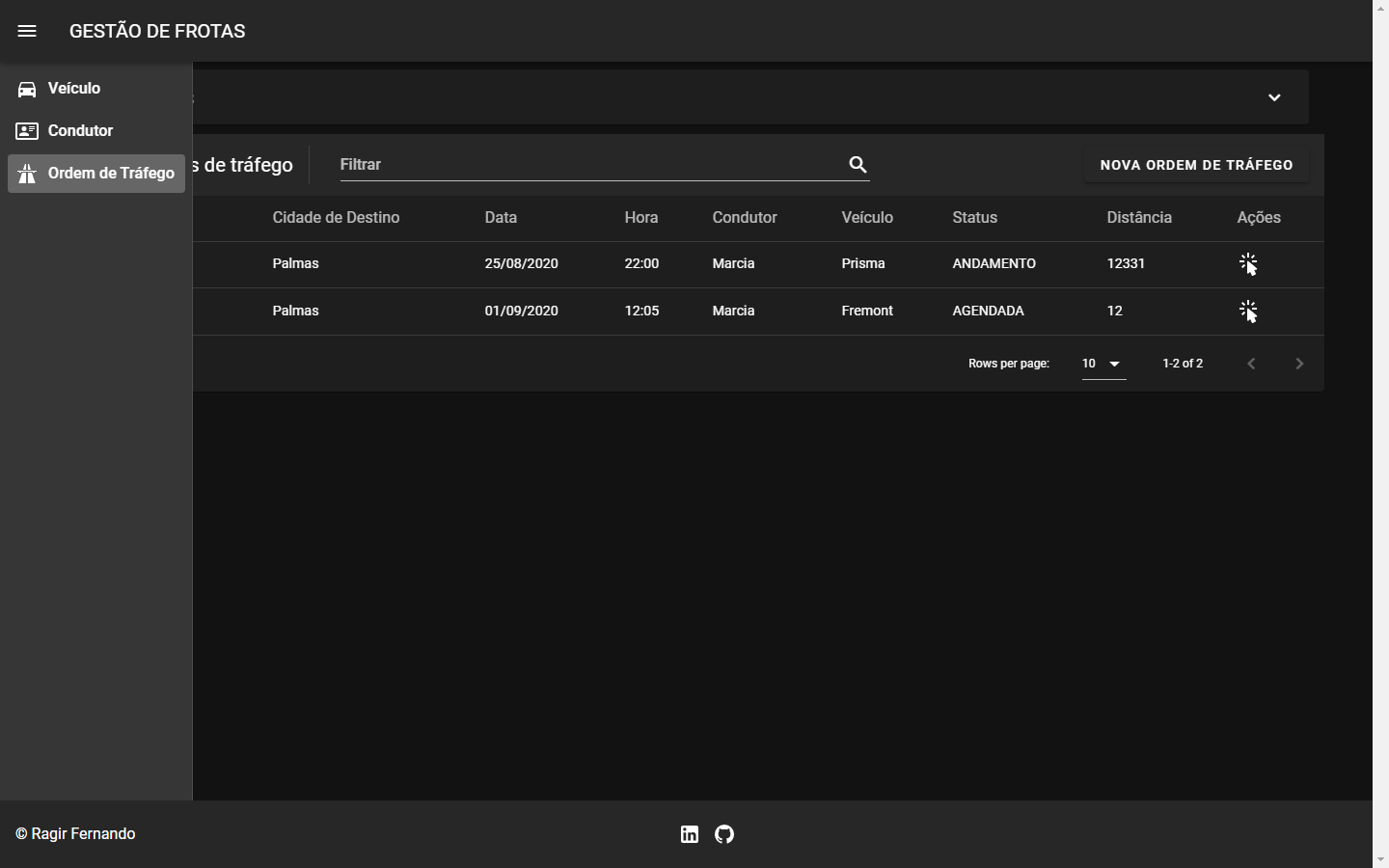This screenshot has width=1389, height=868.
Task: Open the LinkedIn profile icon
Action: [690, 834]
